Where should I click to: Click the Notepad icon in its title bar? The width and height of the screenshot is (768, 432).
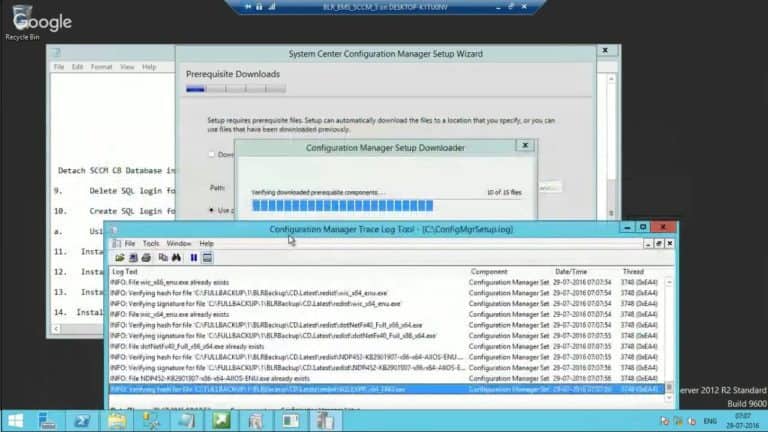[57, 52]
